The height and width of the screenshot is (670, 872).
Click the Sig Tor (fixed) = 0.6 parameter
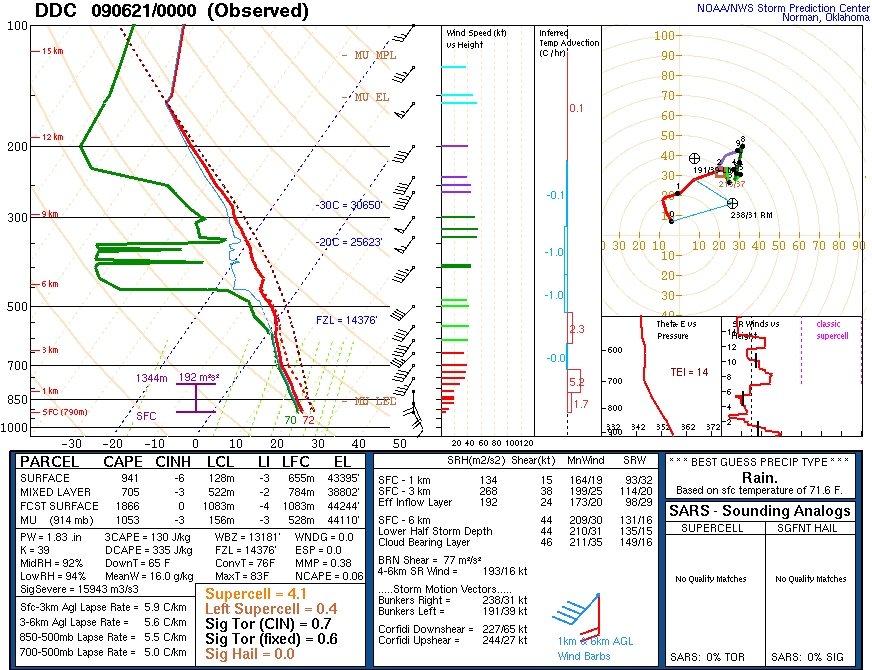(271, 639)
